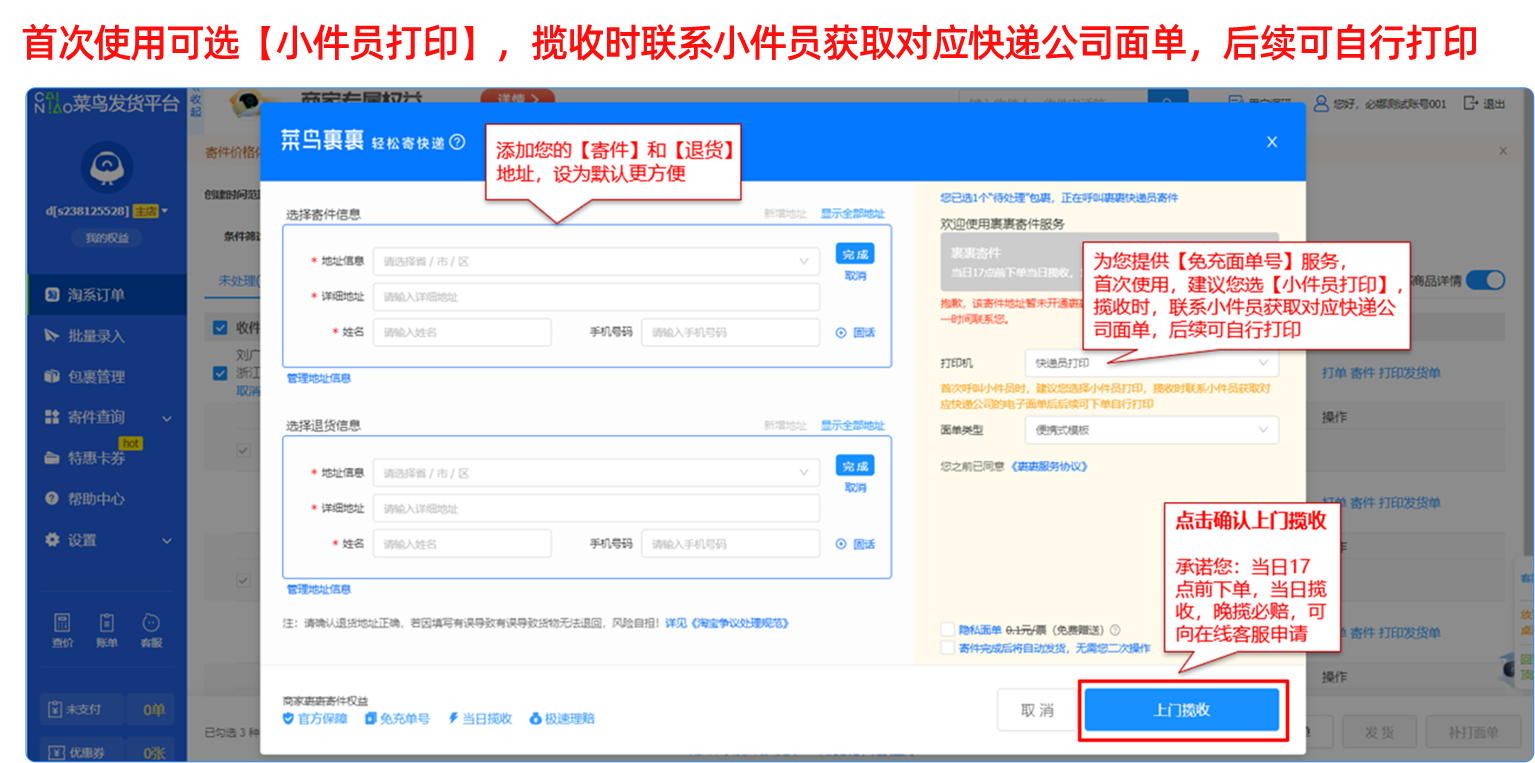
Task: Click 发货 button behind dialog
Action: tap(1380, 732)
